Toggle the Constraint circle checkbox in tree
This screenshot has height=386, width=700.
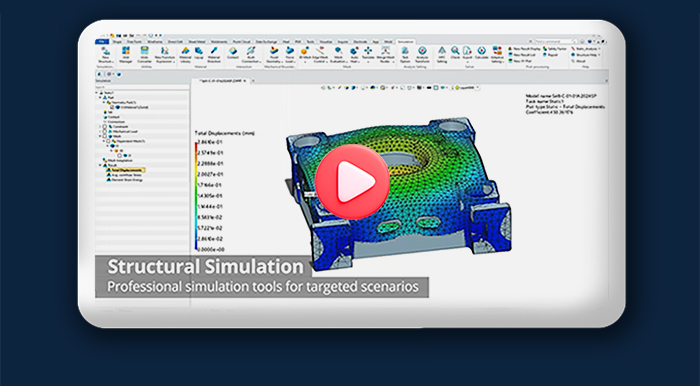click(105, 126)
